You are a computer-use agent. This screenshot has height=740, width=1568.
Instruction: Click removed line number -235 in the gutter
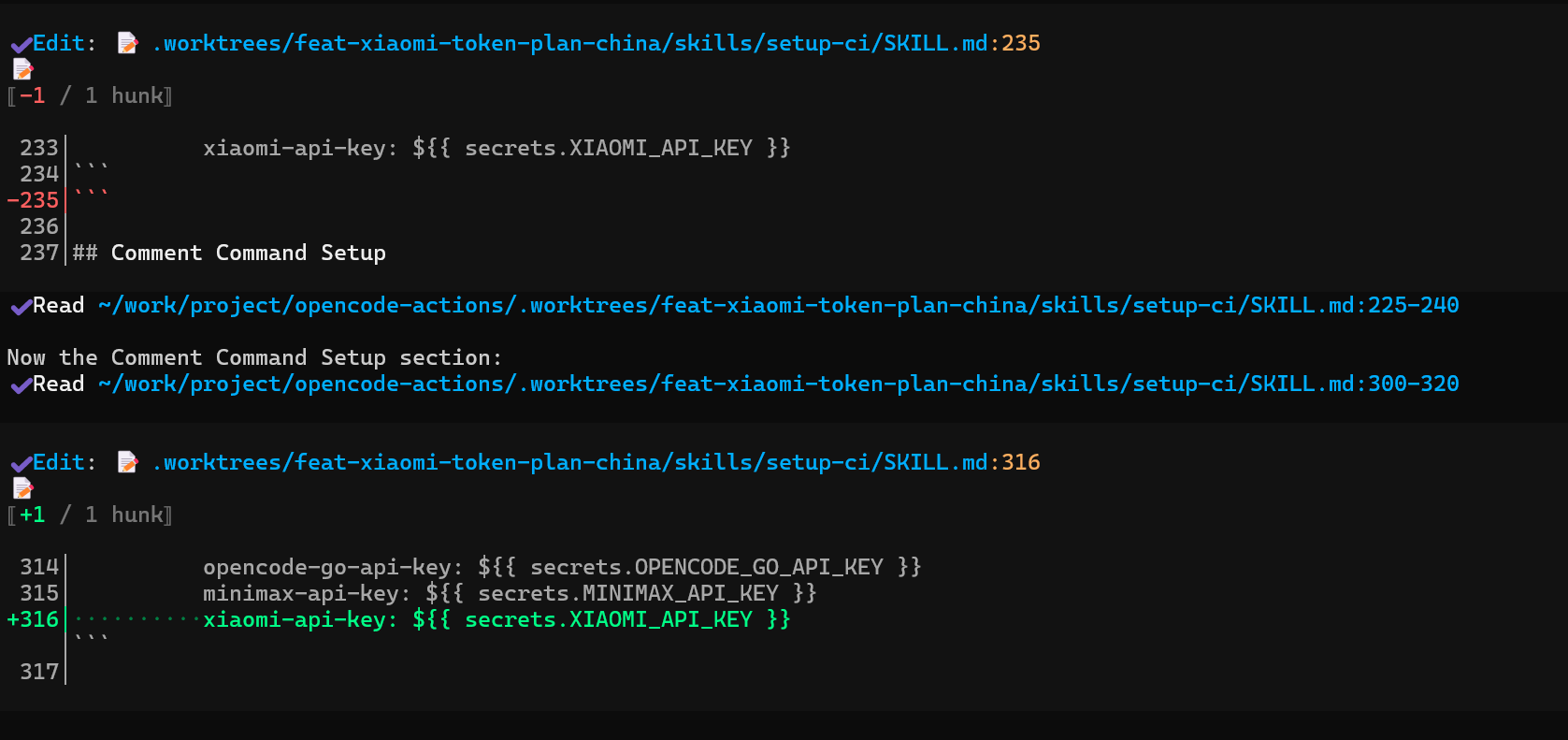click(33, 200)
